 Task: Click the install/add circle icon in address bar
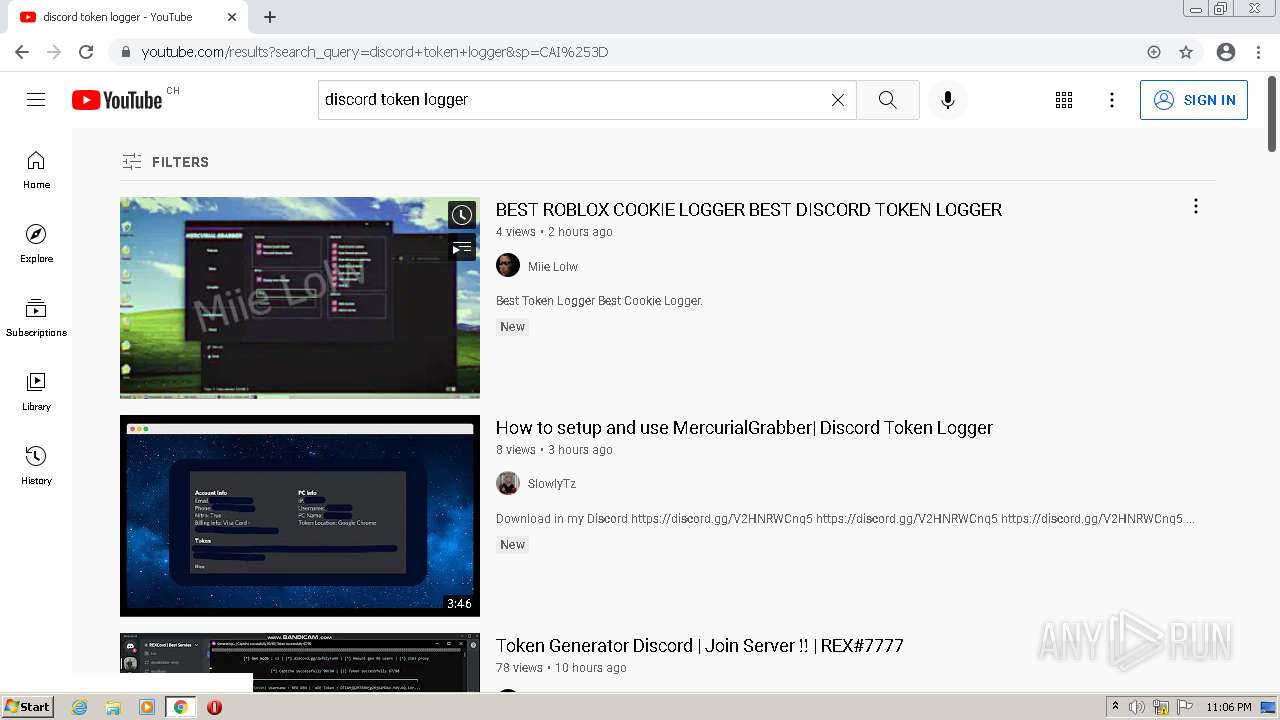(x=1154, y=52)
